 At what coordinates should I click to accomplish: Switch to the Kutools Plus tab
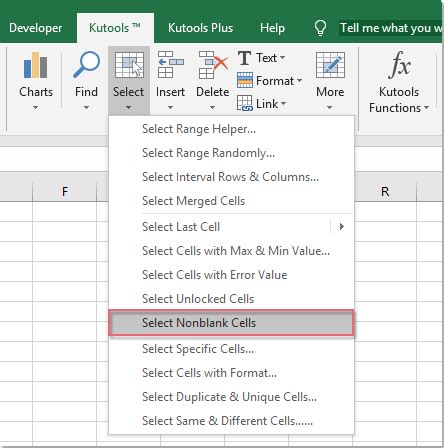point(200,28)
